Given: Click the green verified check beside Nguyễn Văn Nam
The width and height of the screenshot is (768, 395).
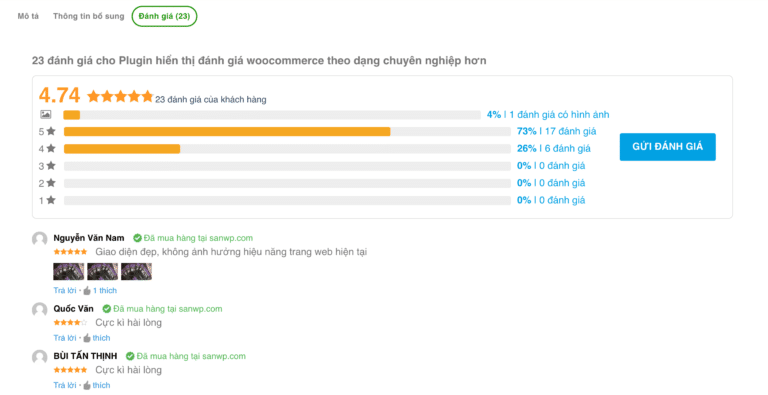Looking at the screenshot, I should tap(138, 238).
